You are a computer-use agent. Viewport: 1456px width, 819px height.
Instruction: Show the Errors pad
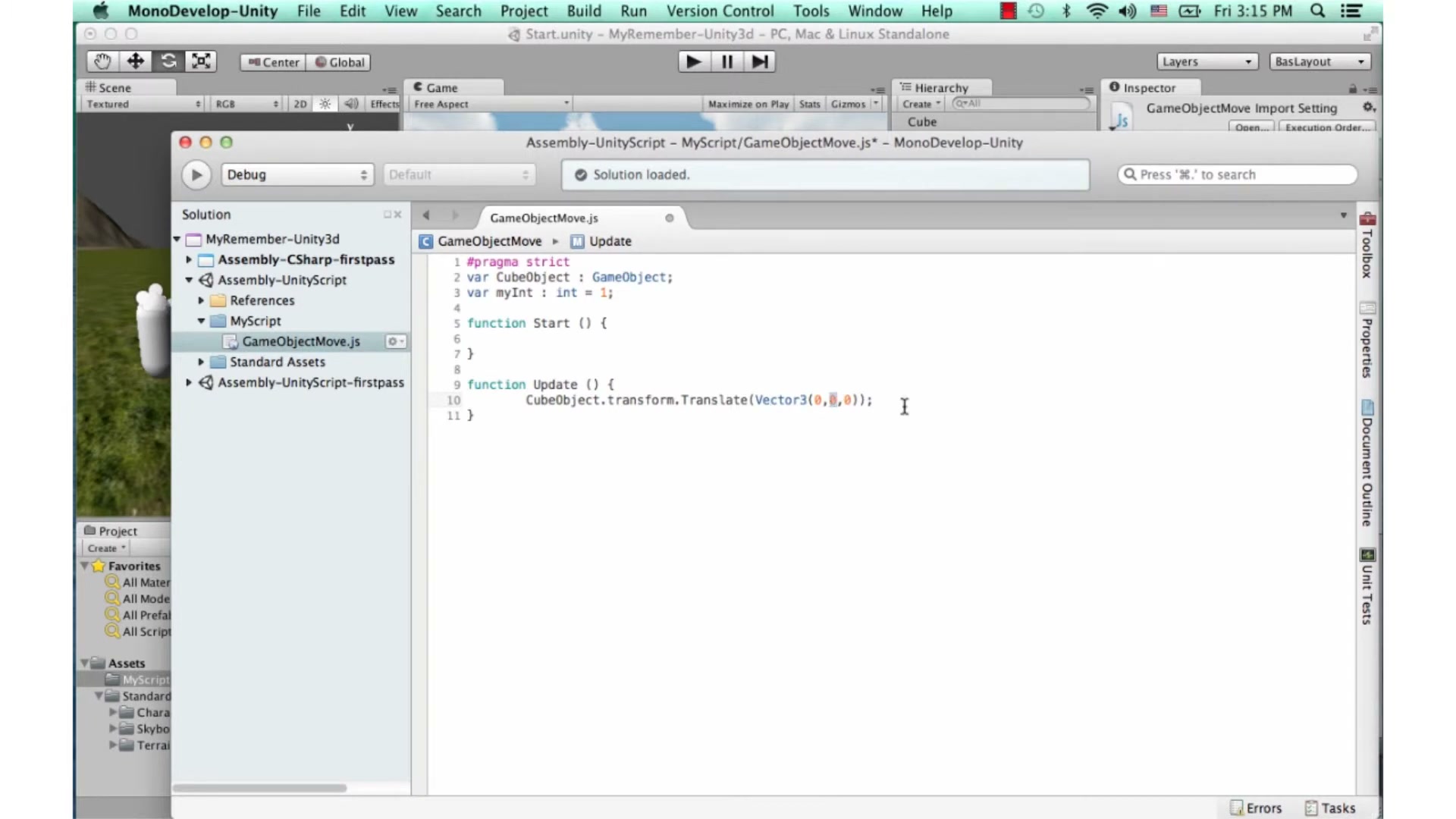coord(1256,808)
